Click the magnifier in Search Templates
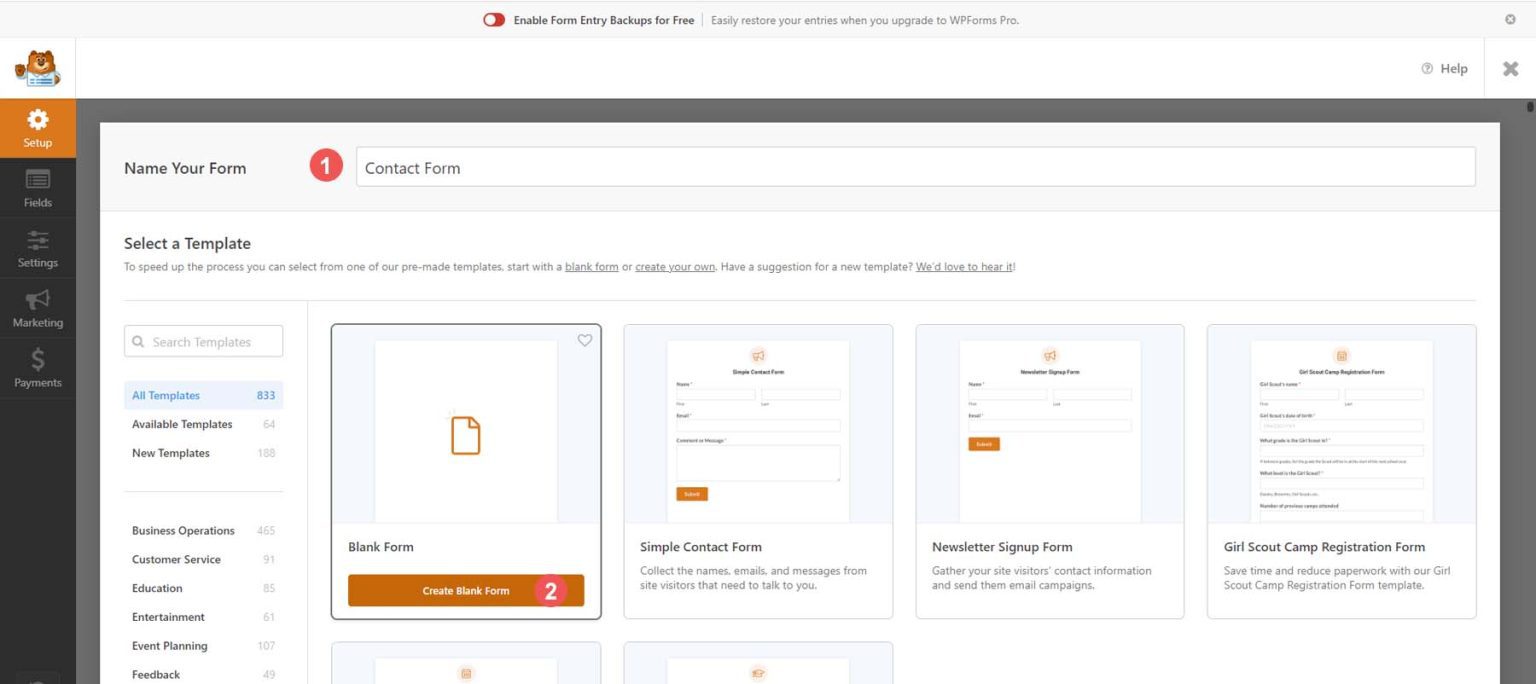This screenshot has width=1536, height=684. coord(139,341)
